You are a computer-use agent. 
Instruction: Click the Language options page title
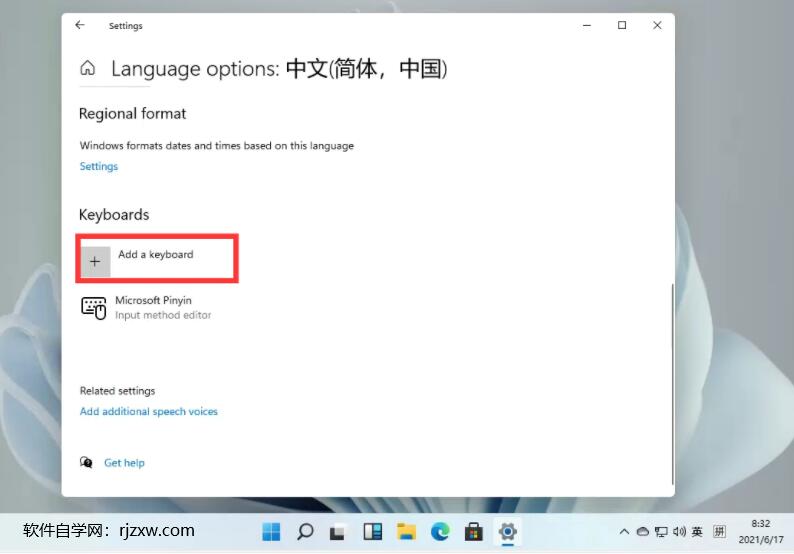tap(279, 69)
